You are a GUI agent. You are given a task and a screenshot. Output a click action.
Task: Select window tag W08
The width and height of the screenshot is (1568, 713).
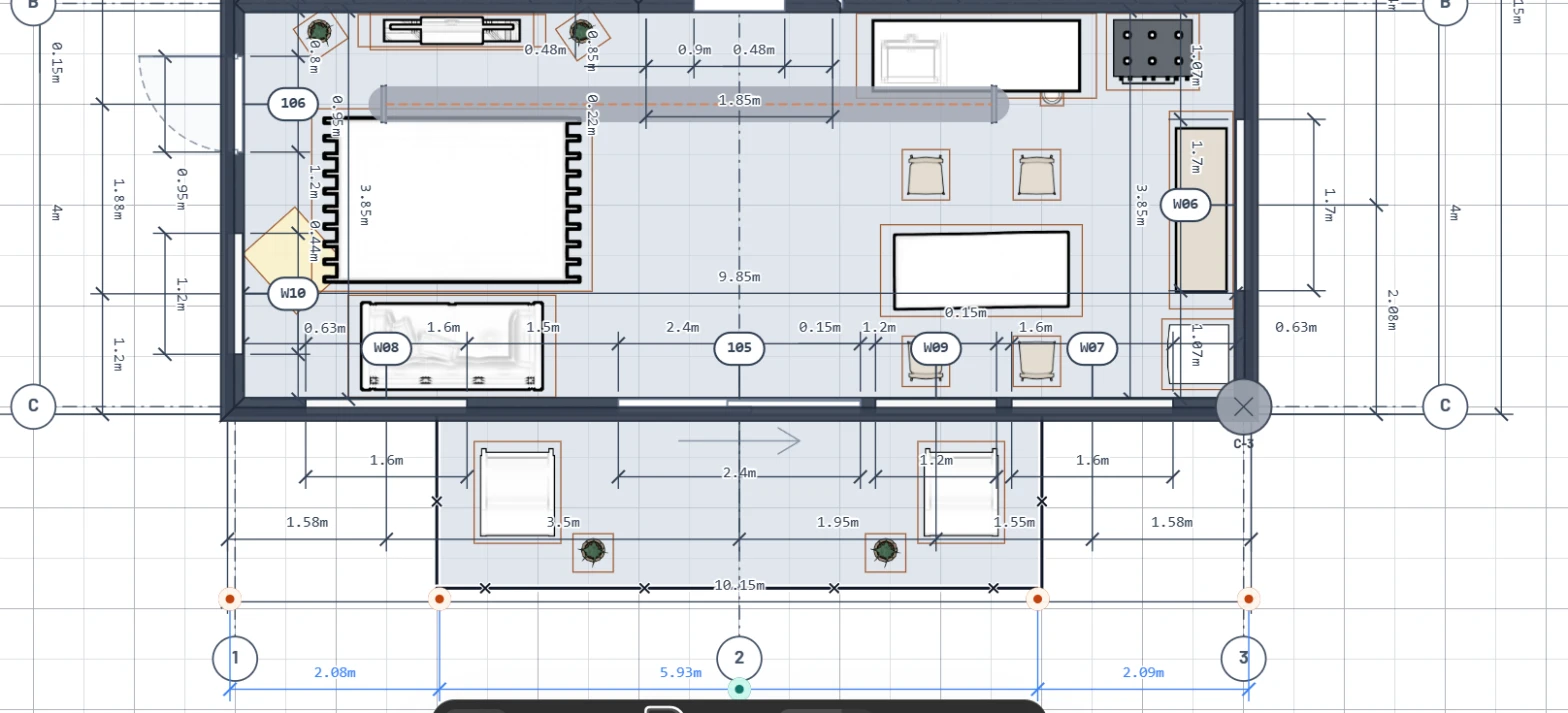[x=386, y=348]
